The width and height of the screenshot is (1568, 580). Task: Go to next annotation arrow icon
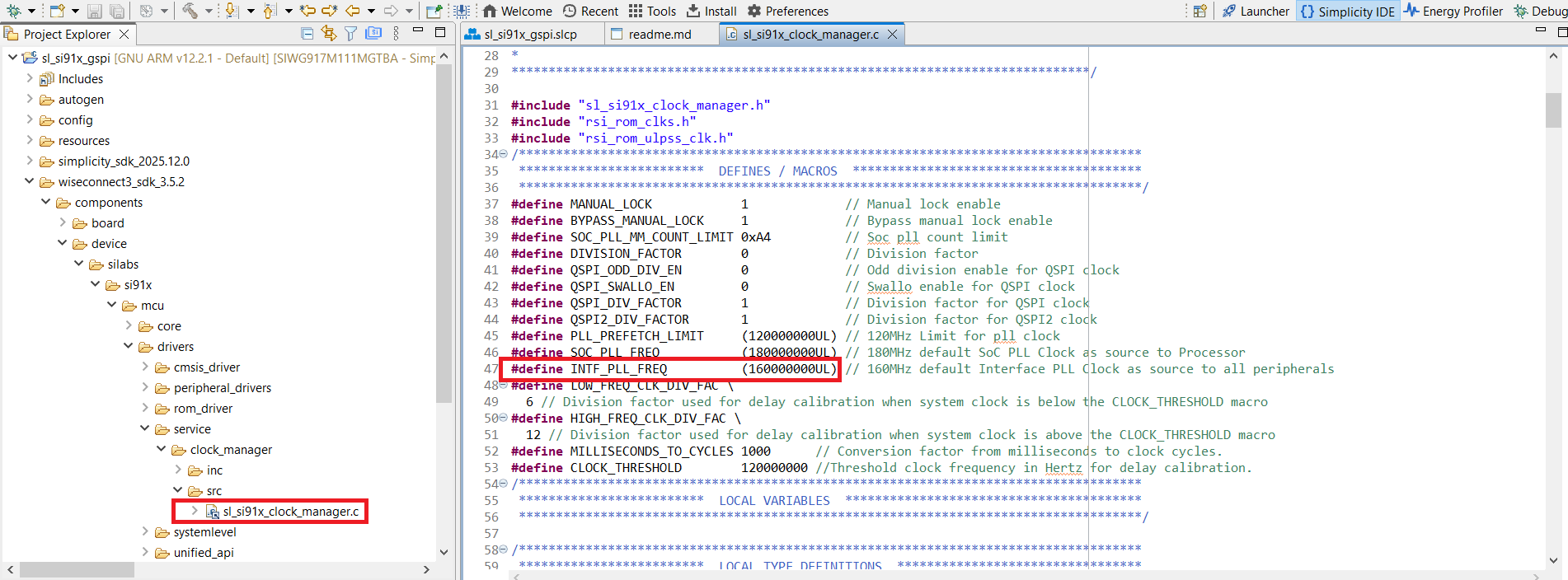point(232,11)
